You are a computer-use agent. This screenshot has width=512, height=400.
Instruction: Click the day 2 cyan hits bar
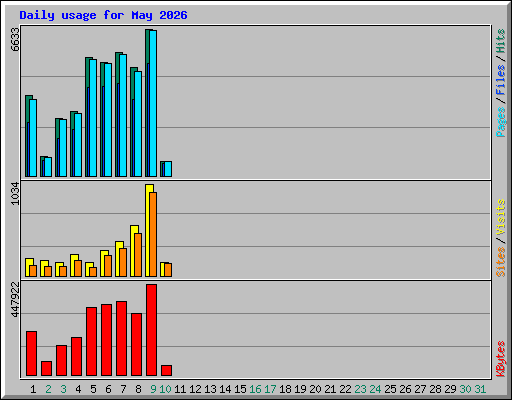[48, 167]
